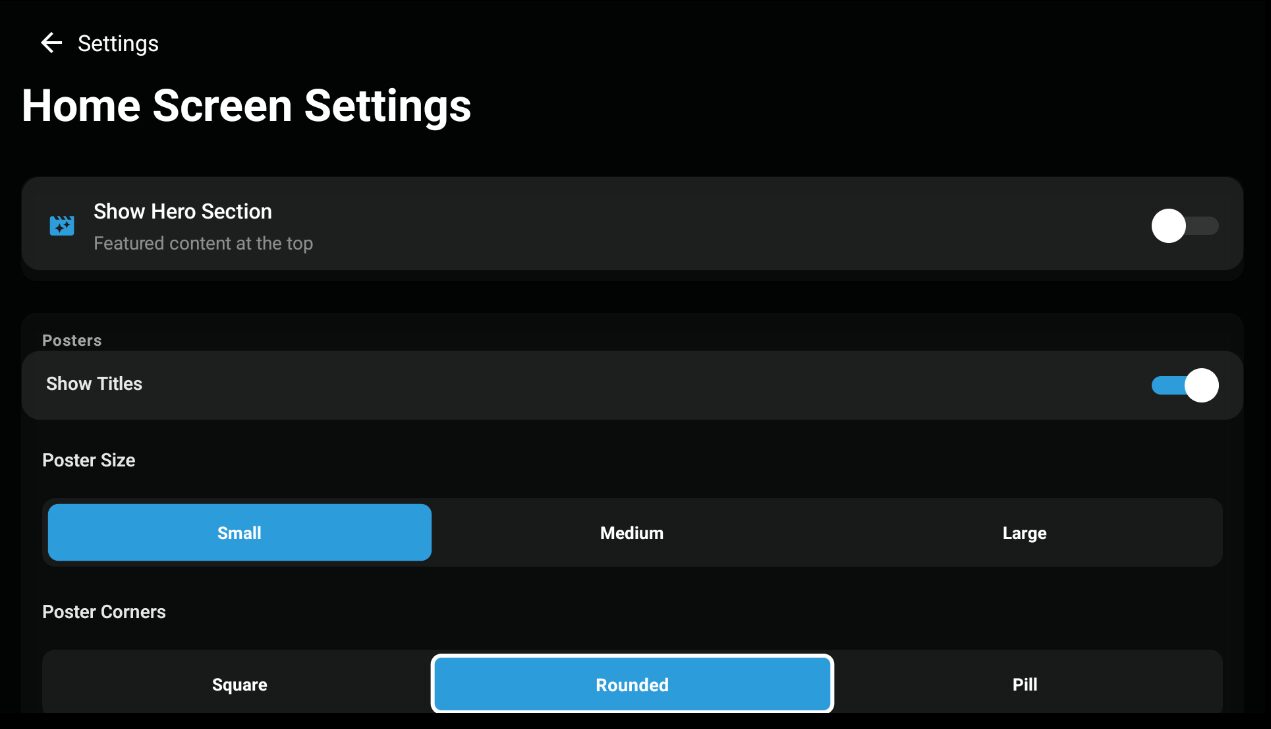Choose Rounded poster corners
The height and width of the screenshot is (729, 1271).
coord(632,685)
